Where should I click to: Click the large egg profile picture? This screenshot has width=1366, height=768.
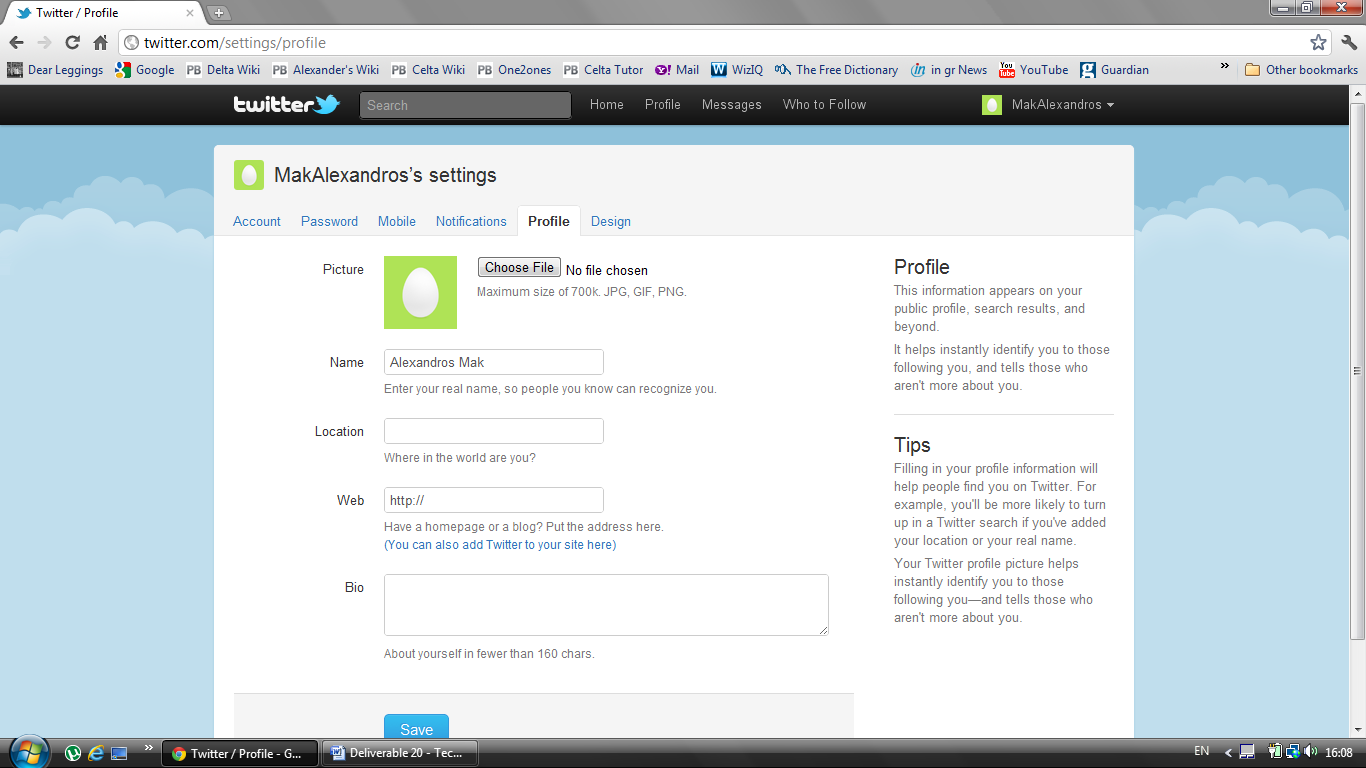click(x=420, y=292)
